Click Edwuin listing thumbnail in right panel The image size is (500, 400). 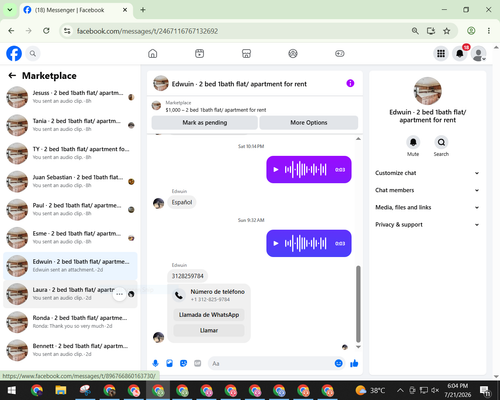coord(427,91)
